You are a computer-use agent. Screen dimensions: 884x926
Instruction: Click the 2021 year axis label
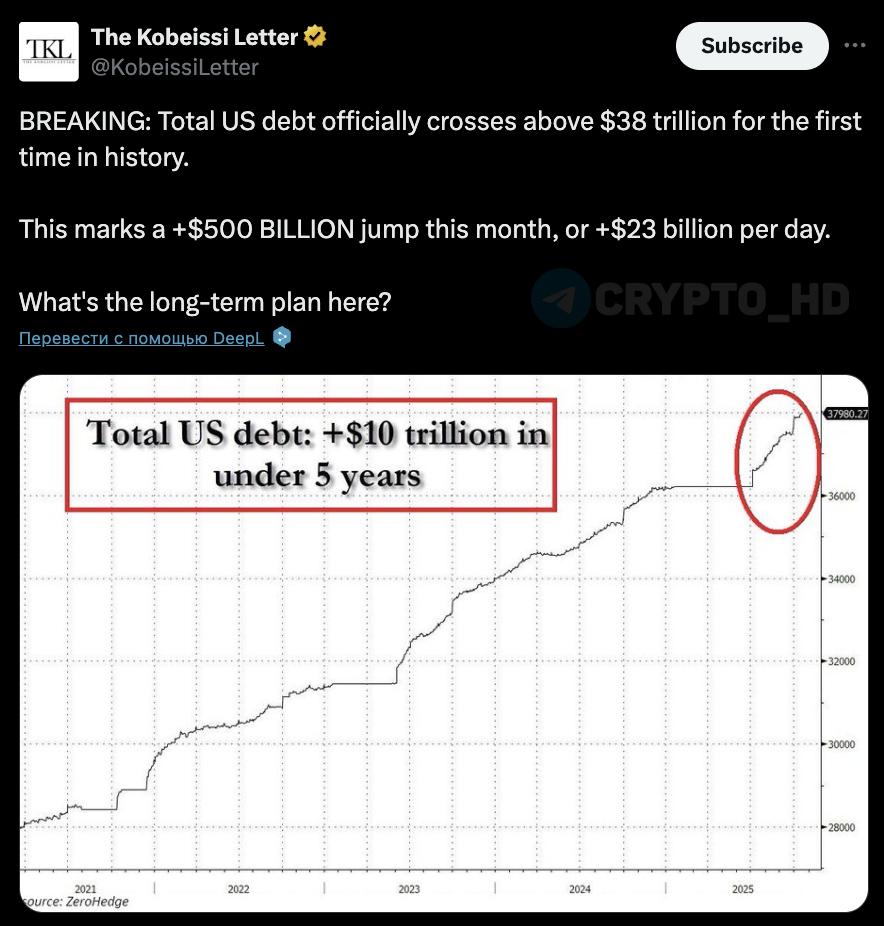86,889
